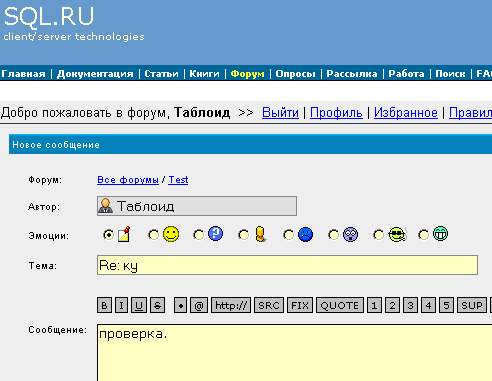This screenshot has height=381, width=492.
Task: Open the Документация navigation item
Action: click(95, 74)
